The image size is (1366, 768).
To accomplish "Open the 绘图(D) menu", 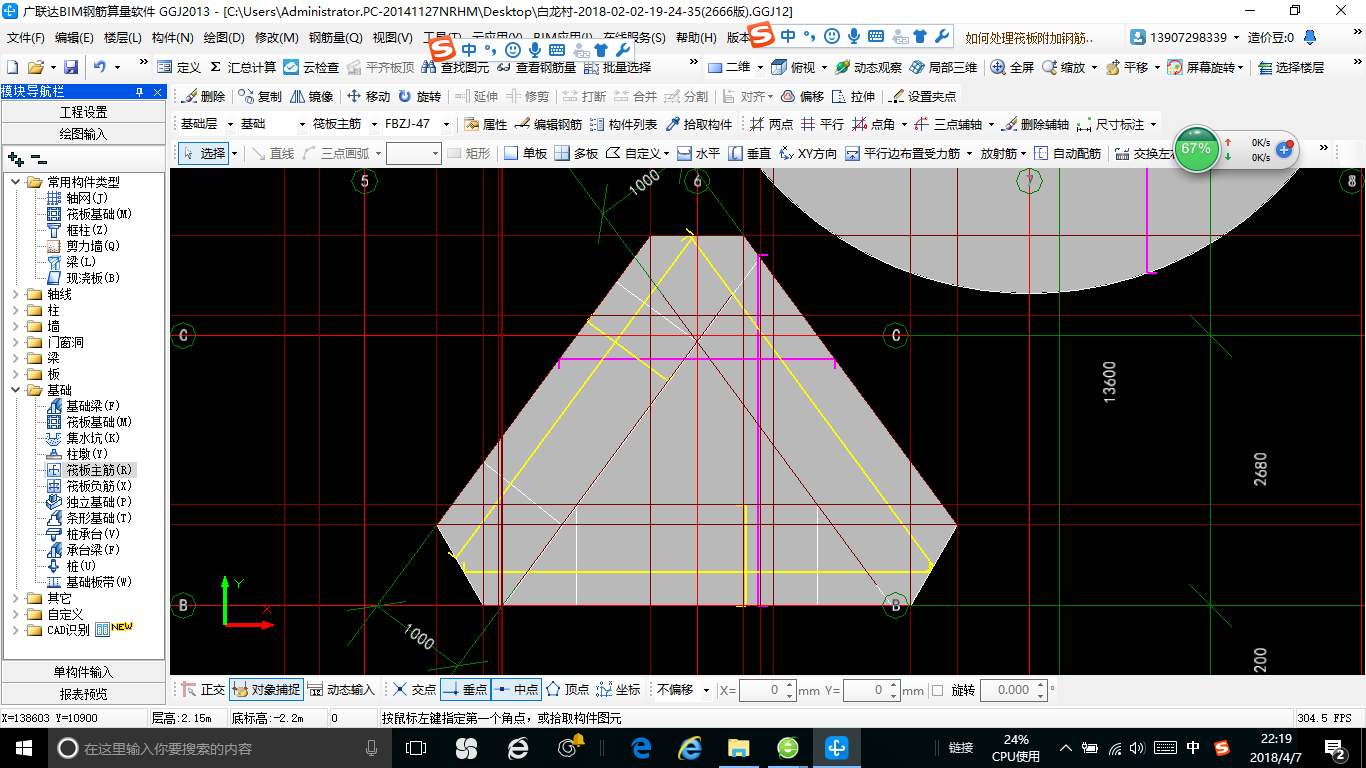I will pyautogui.click(x=224, y=38).
